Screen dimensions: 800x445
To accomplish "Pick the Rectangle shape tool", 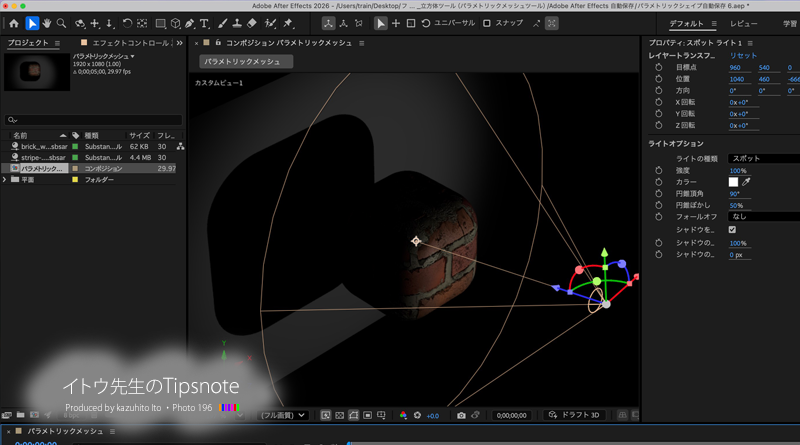I will pyautogui.click(x=160, y=22).
